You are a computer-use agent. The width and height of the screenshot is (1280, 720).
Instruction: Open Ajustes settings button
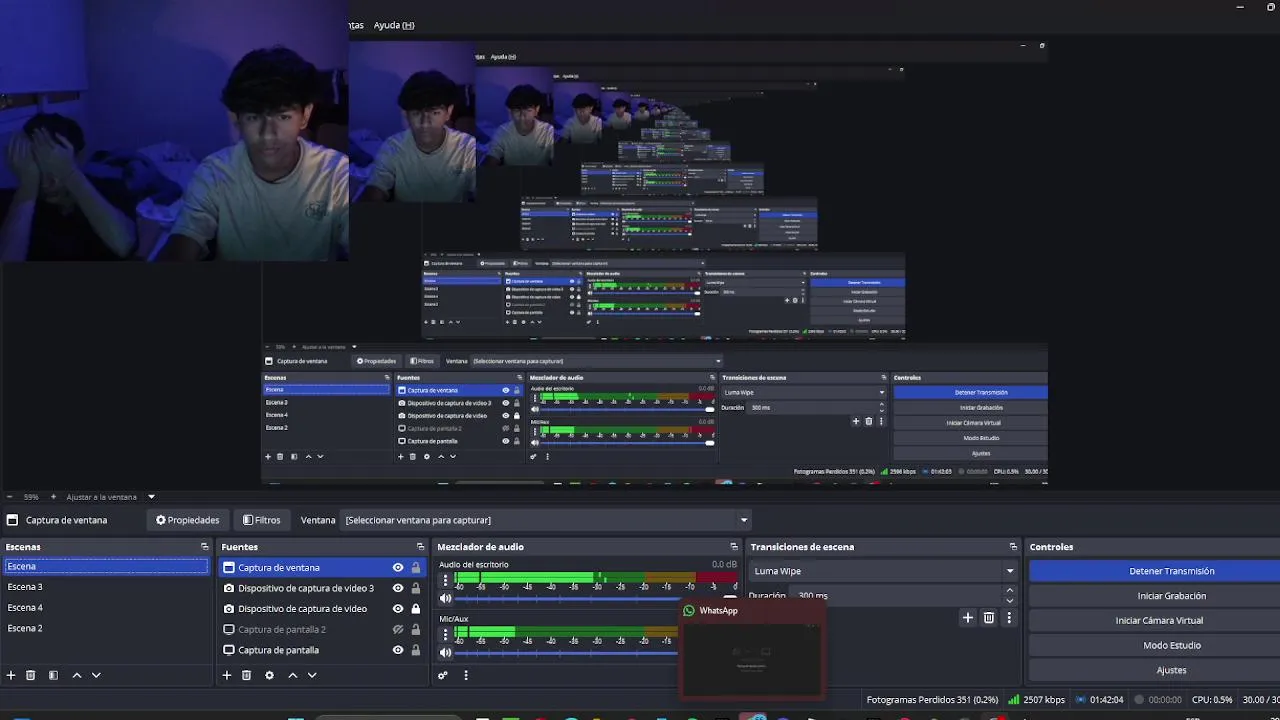(1172, 670)
